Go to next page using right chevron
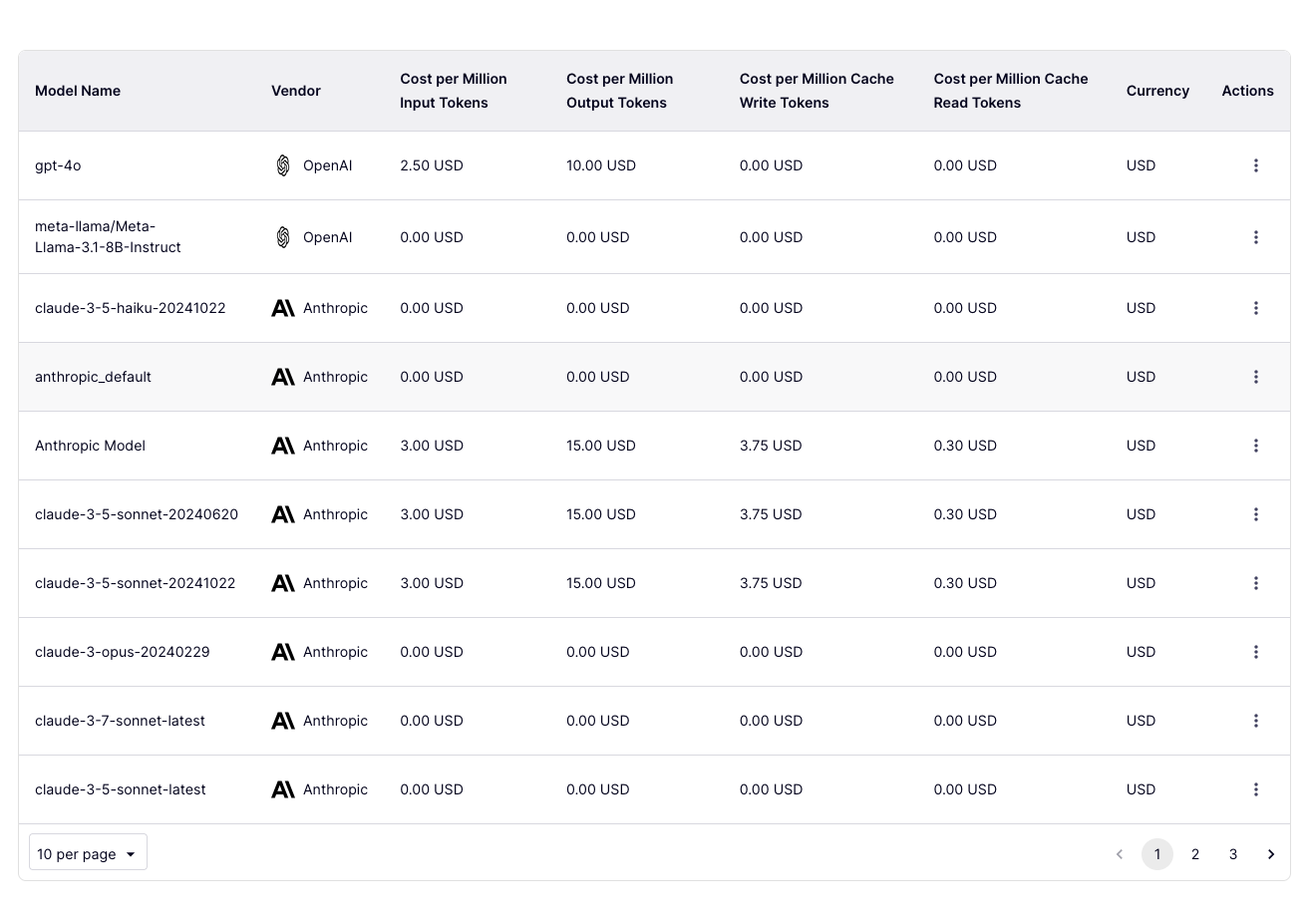 point(1270,854)
